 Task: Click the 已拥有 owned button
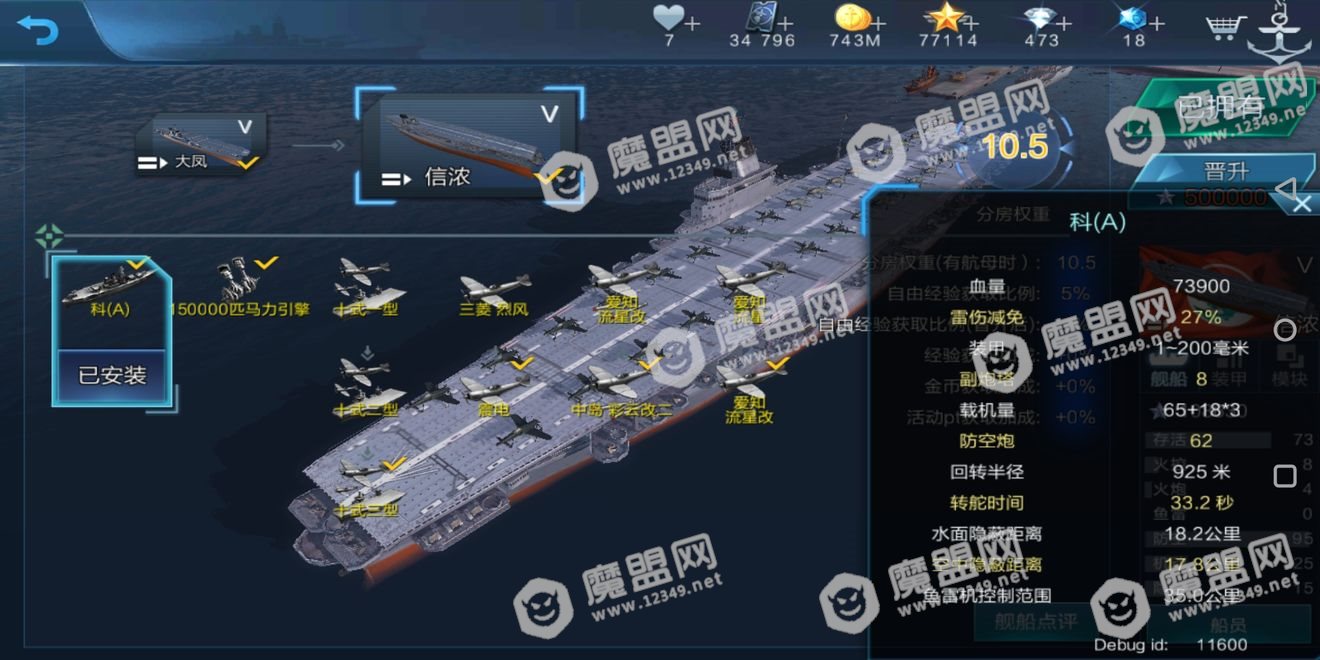coord(1222,105)
